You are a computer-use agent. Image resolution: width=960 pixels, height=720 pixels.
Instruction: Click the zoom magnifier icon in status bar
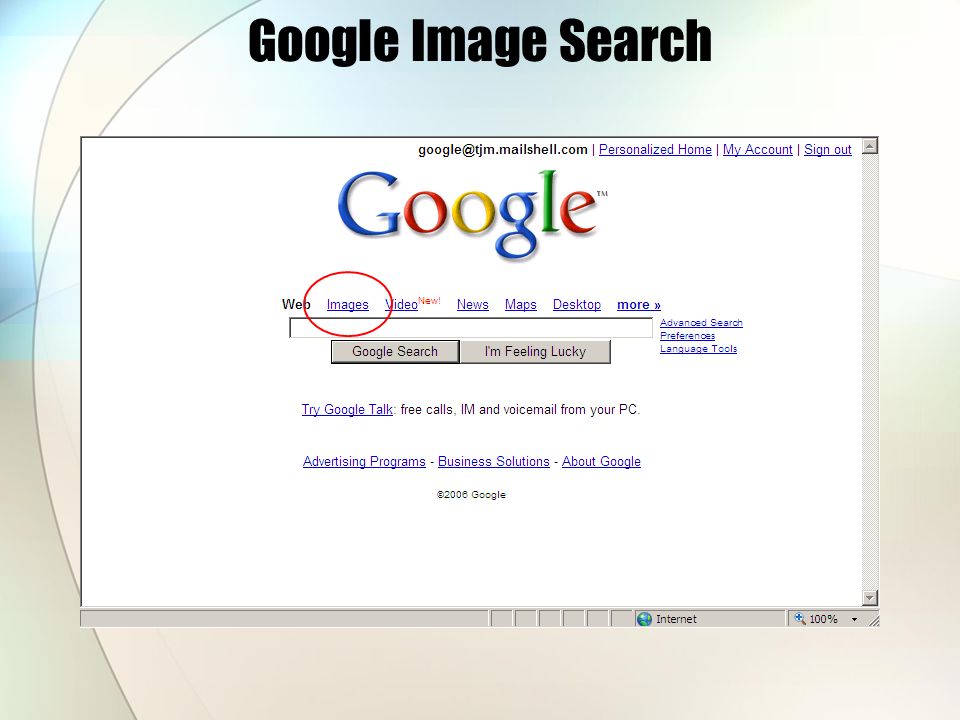pyautogui.click(x=800, y=618)
